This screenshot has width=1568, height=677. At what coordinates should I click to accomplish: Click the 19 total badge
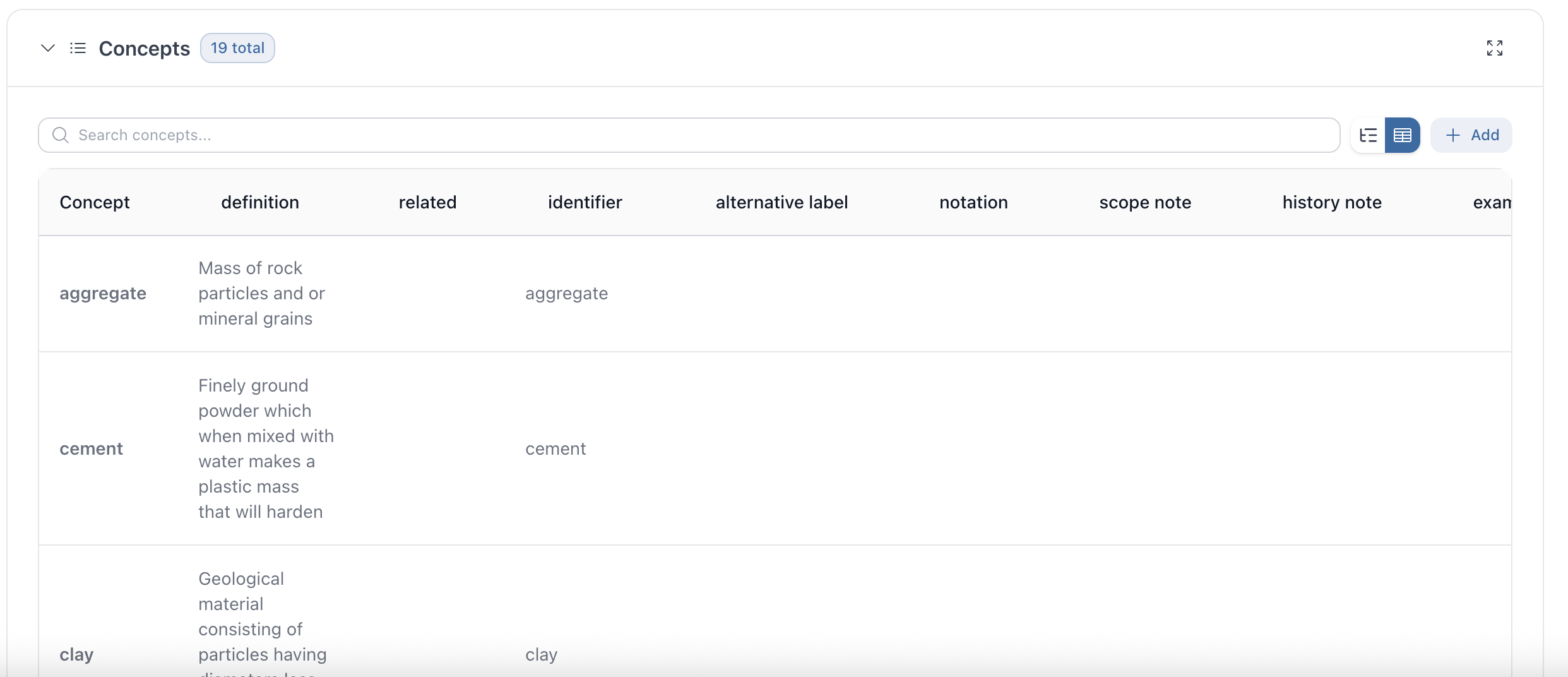(237, 48)
